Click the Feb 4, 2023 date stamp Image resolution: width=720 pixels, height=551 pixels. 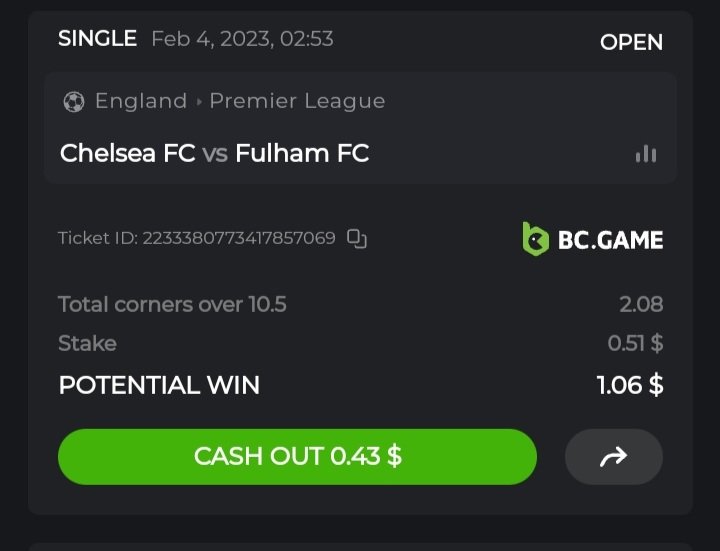pos(242,39)
